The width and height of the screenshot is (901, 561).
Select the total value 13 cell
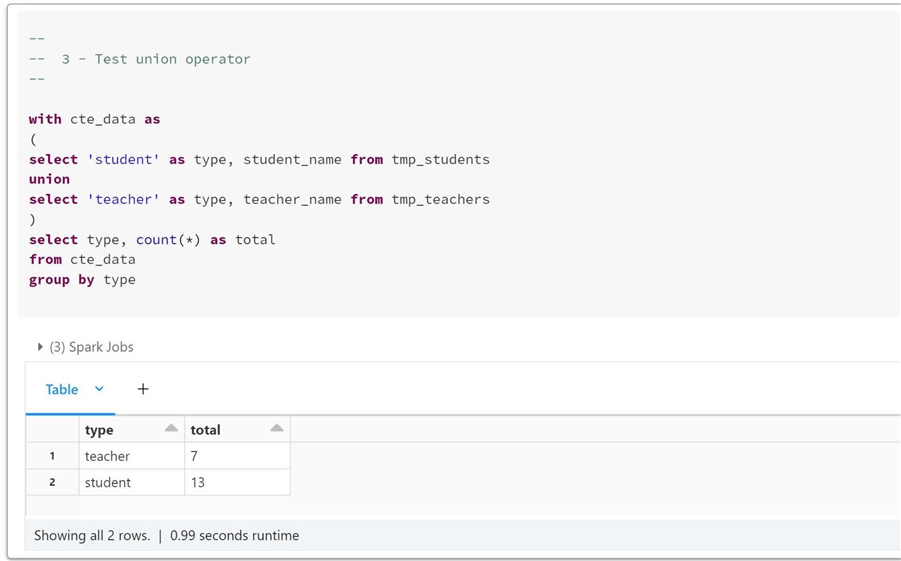coord(237,482)
